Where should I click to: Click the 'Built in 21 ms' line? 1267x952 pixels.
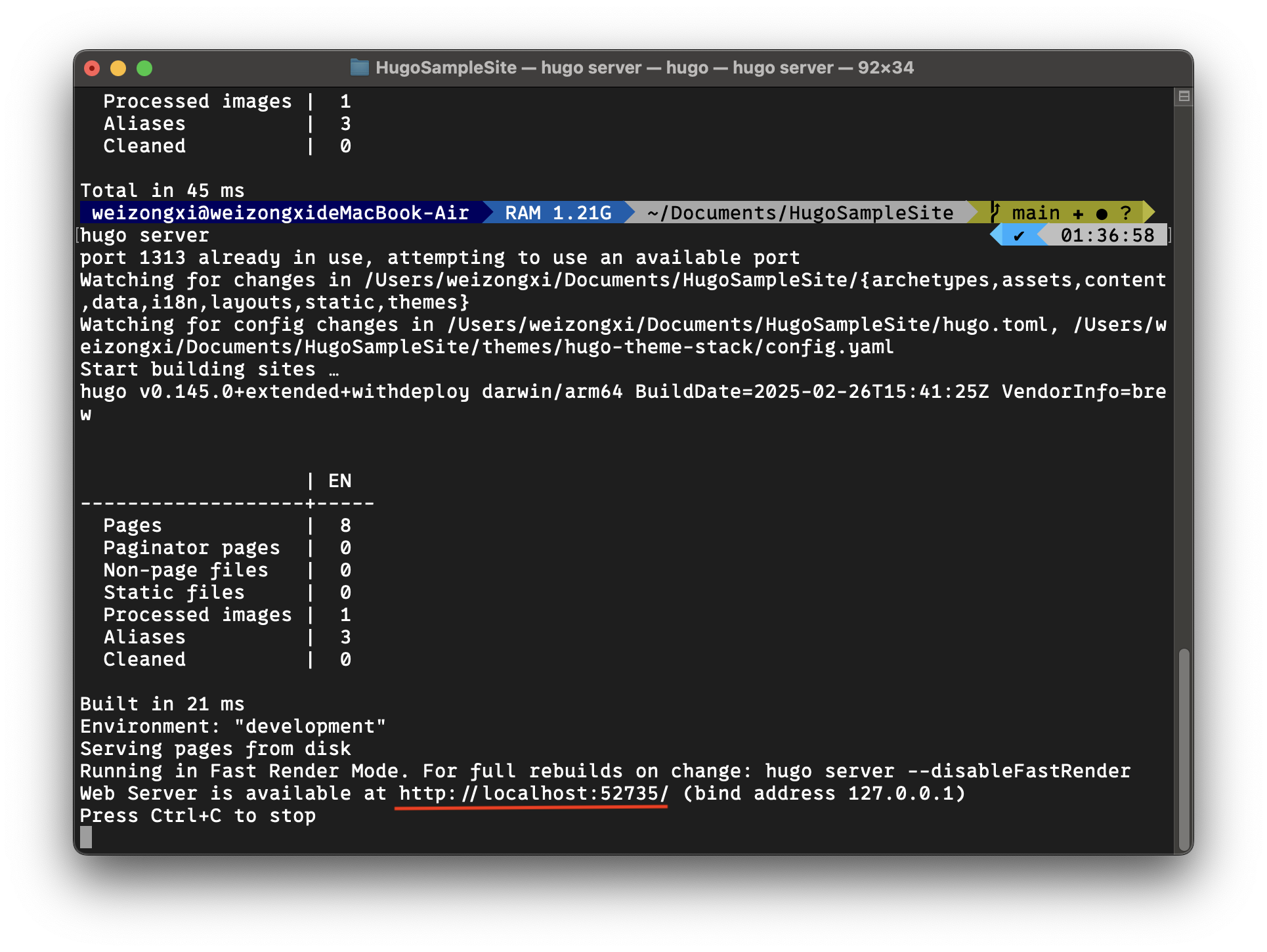[162, 704]
